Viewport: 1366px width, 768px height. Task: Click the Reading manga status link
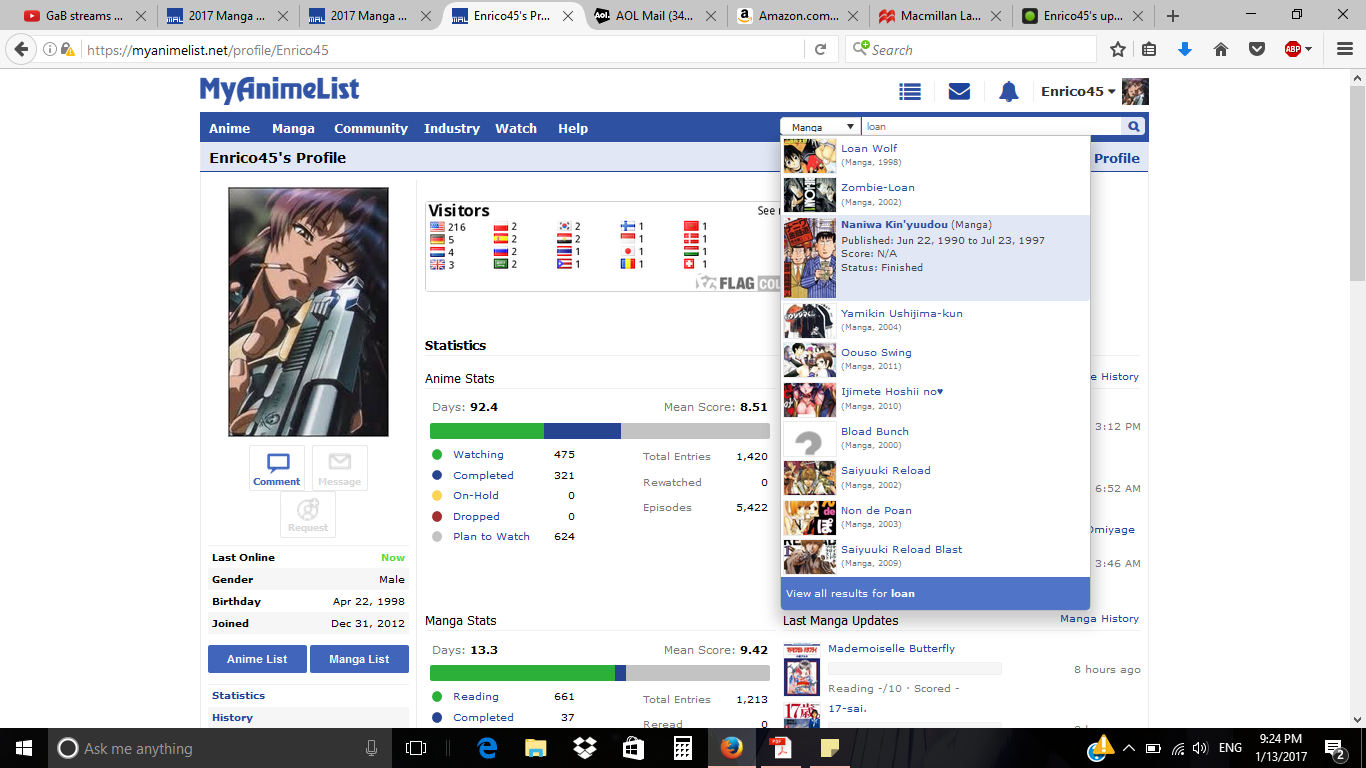(x=476, y=697)
